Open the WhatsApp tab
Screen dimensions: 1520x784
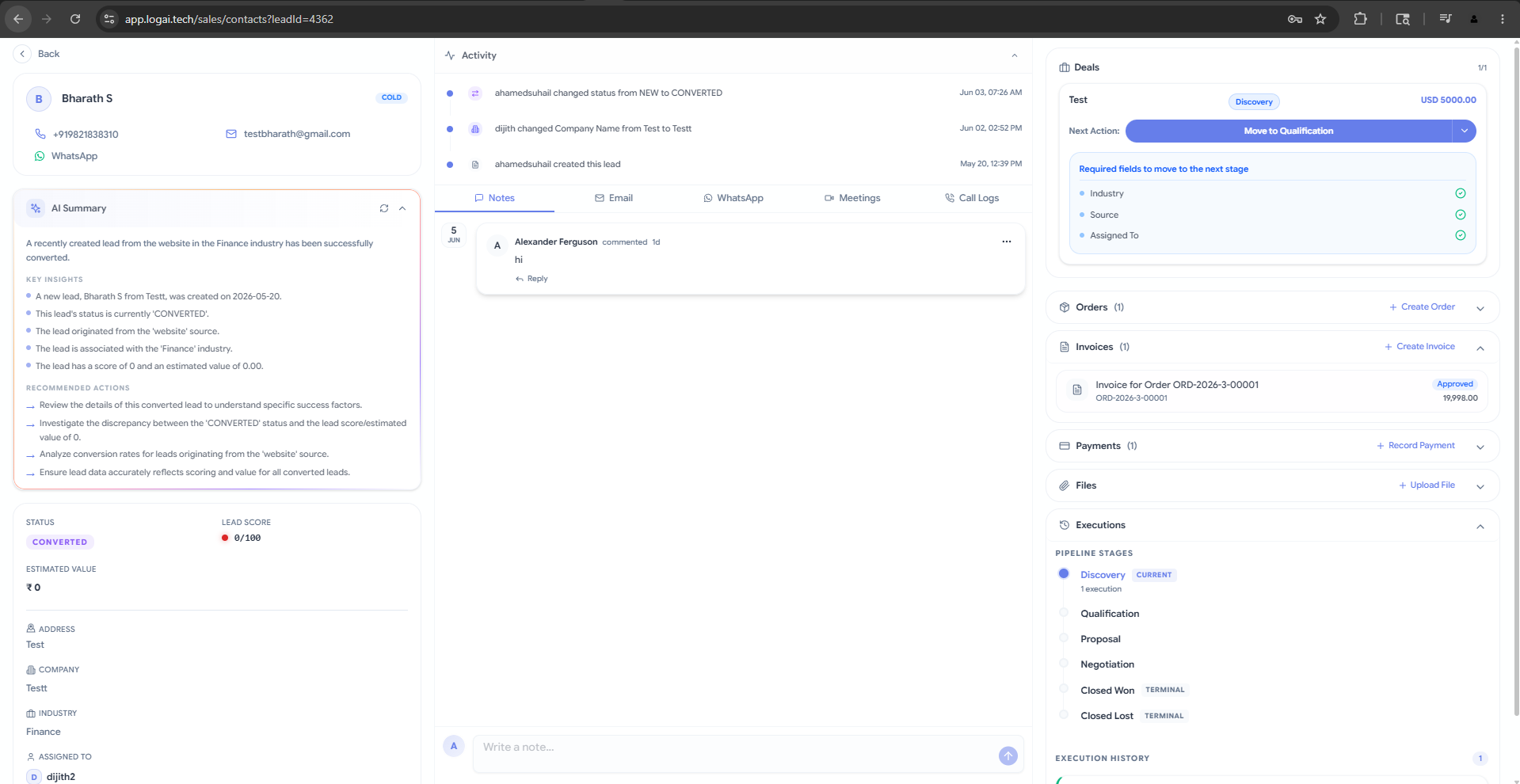733,198
